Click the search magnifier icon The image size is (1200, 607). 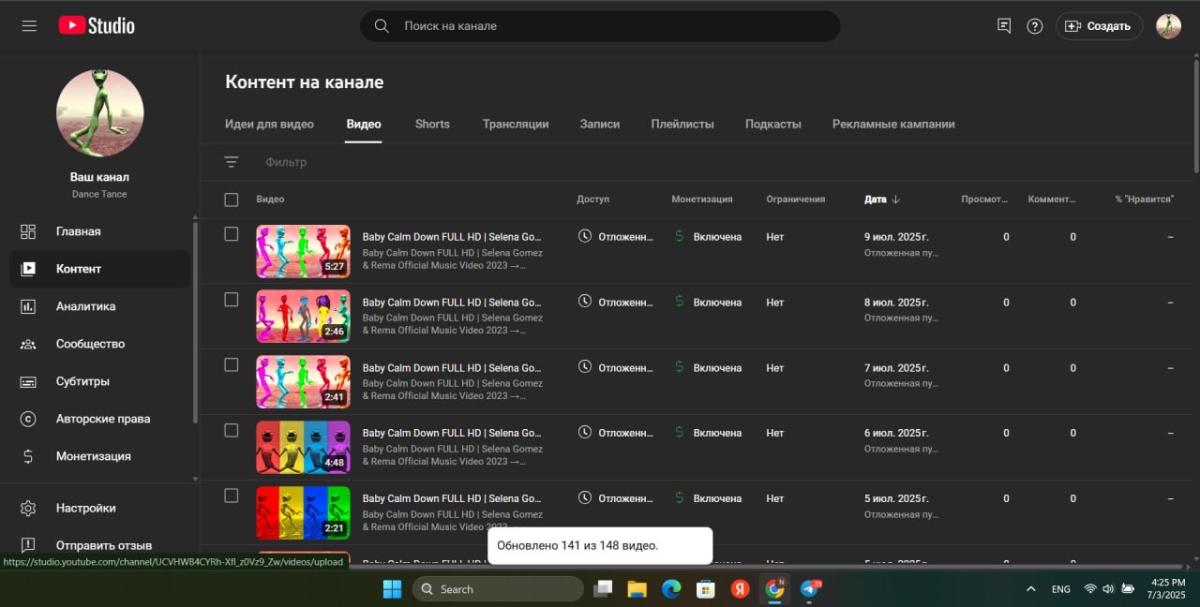(381, 26)
